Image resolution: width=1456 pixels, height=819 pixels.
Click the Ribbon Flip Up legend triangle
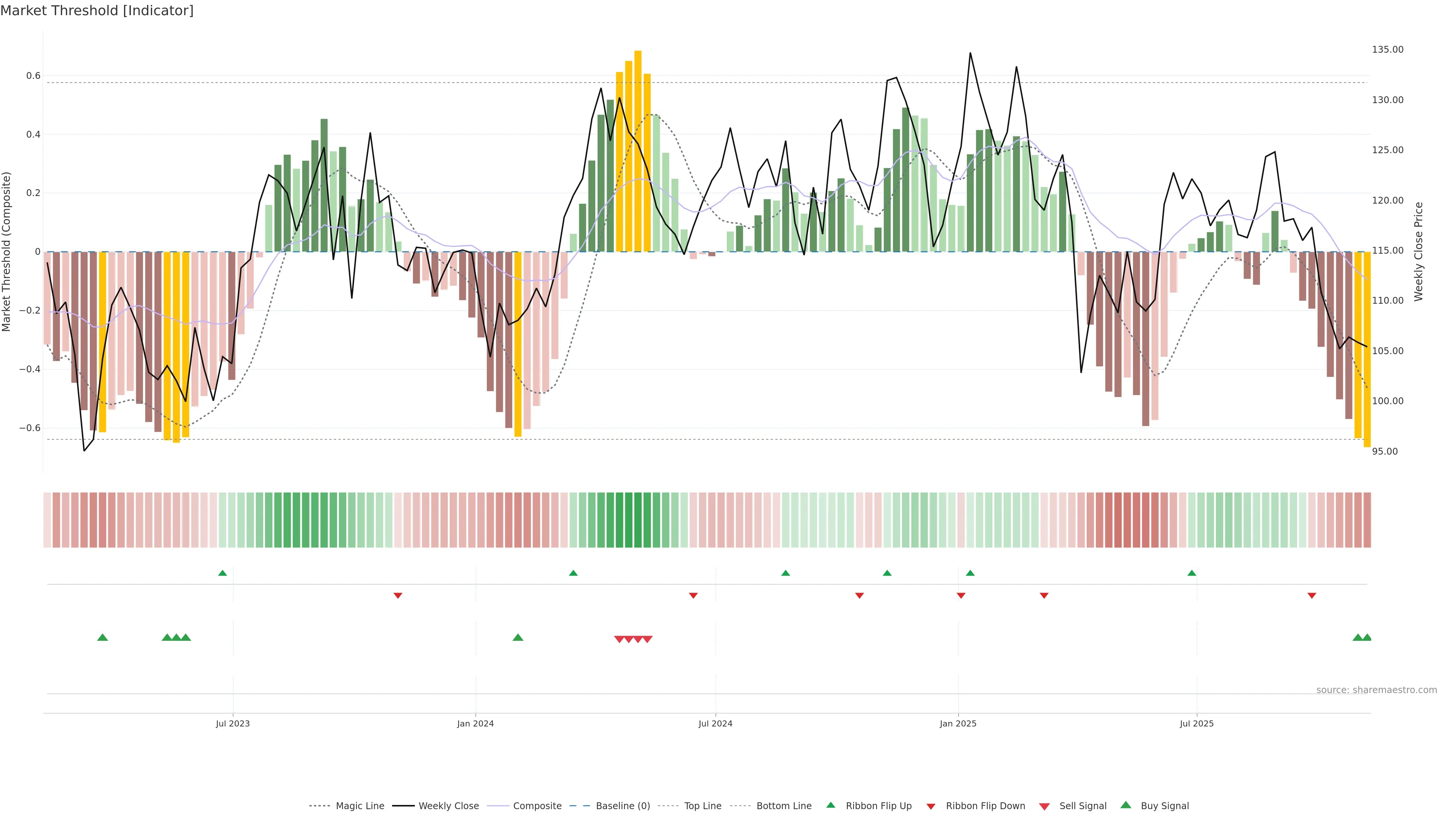click(x=830, y=805)
